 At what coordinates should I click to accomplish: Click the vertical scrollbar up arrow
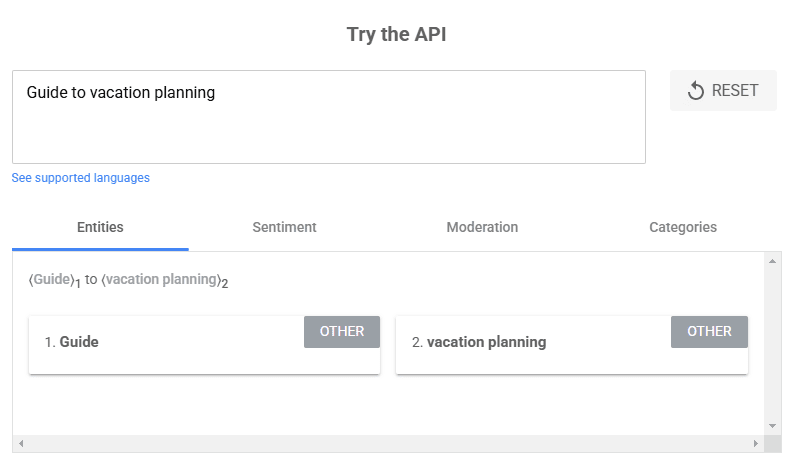pos(772,261)
